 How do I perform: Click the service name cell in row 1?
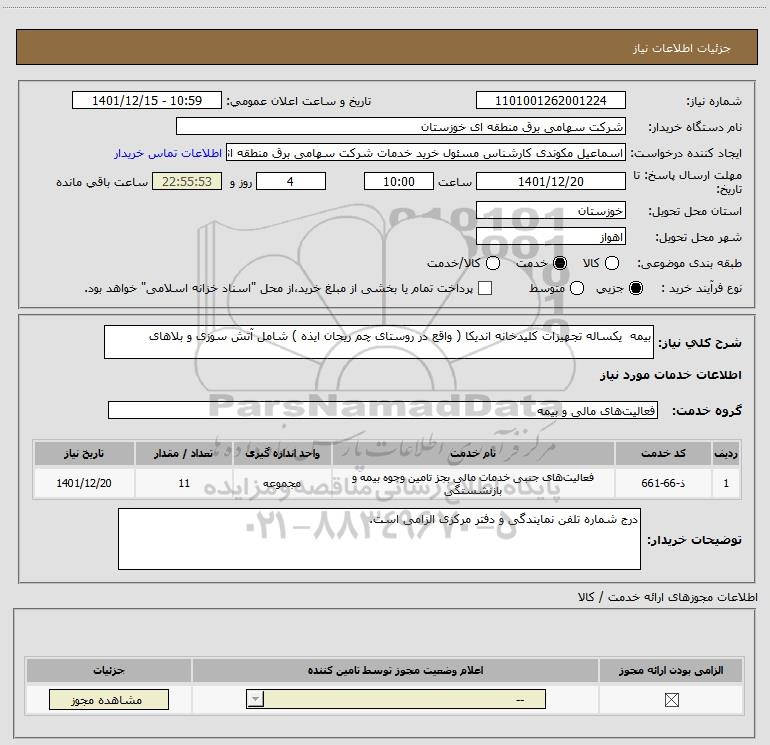(473, 483)
